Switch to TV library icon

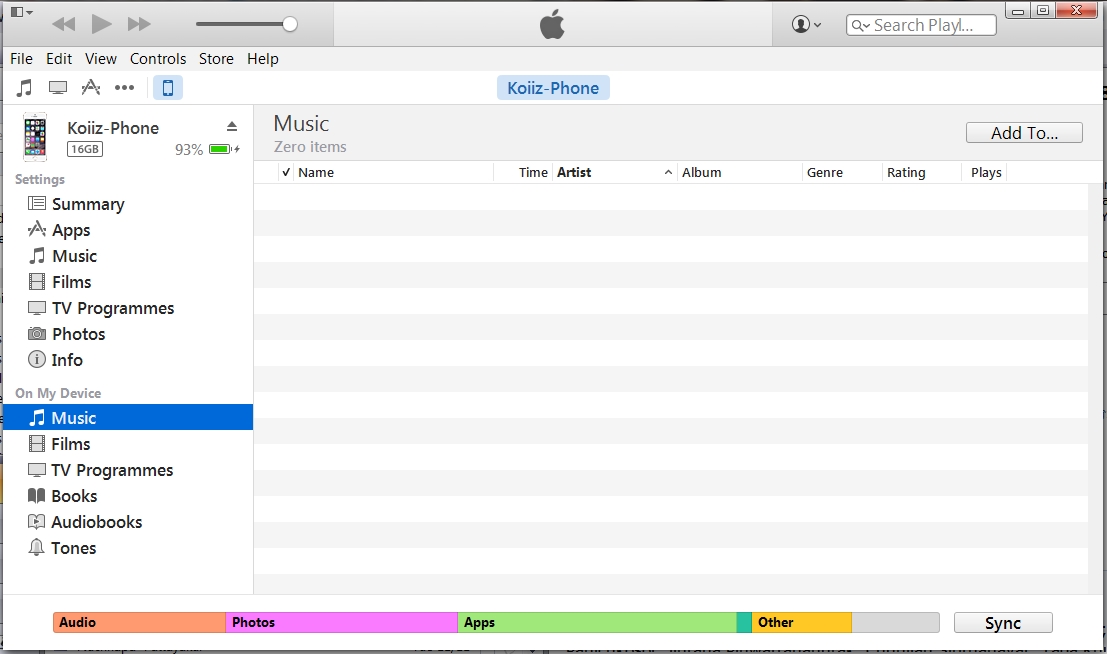pyautogui.click(x=58, y=88)
